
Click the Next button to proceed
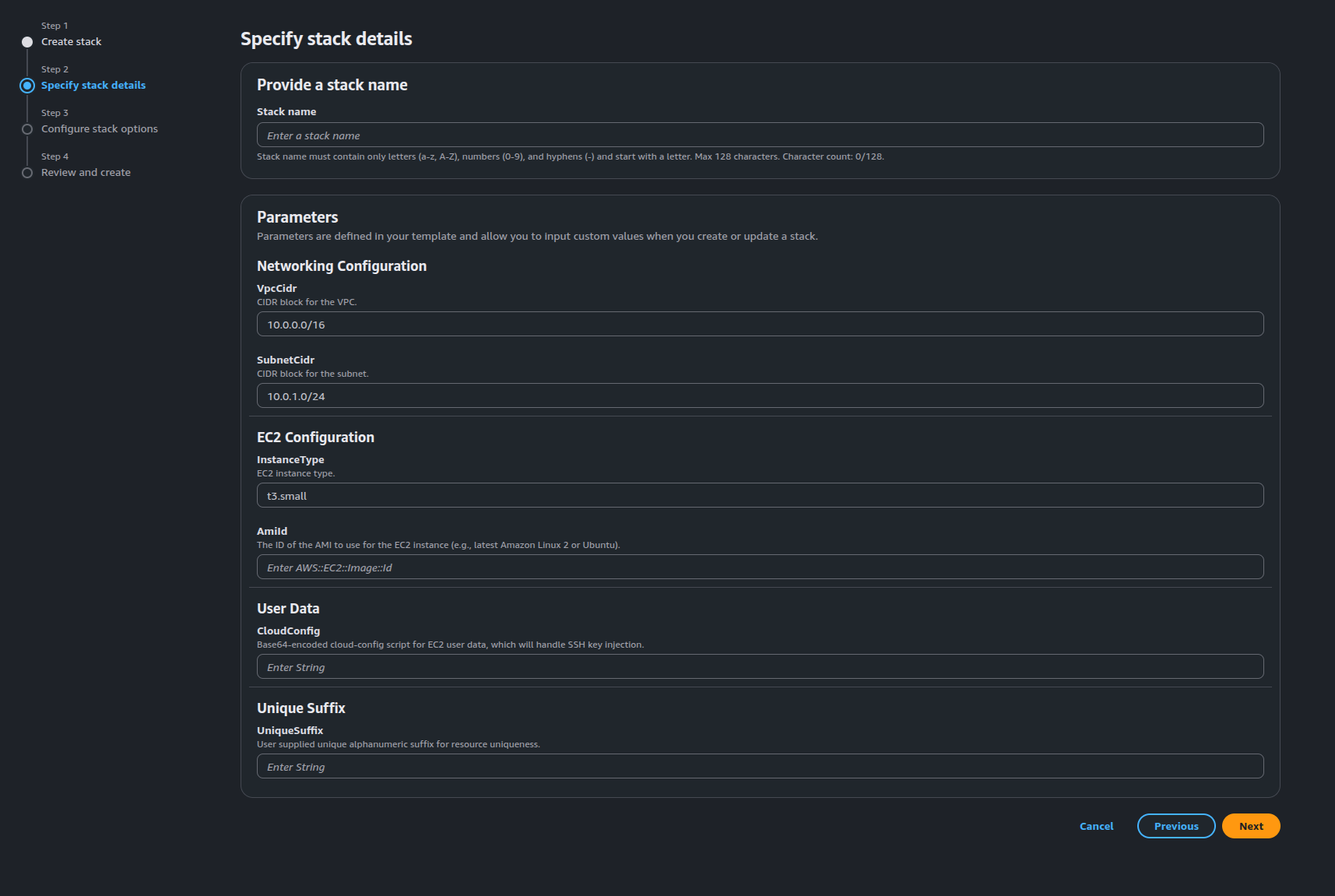coord(1250,826)
